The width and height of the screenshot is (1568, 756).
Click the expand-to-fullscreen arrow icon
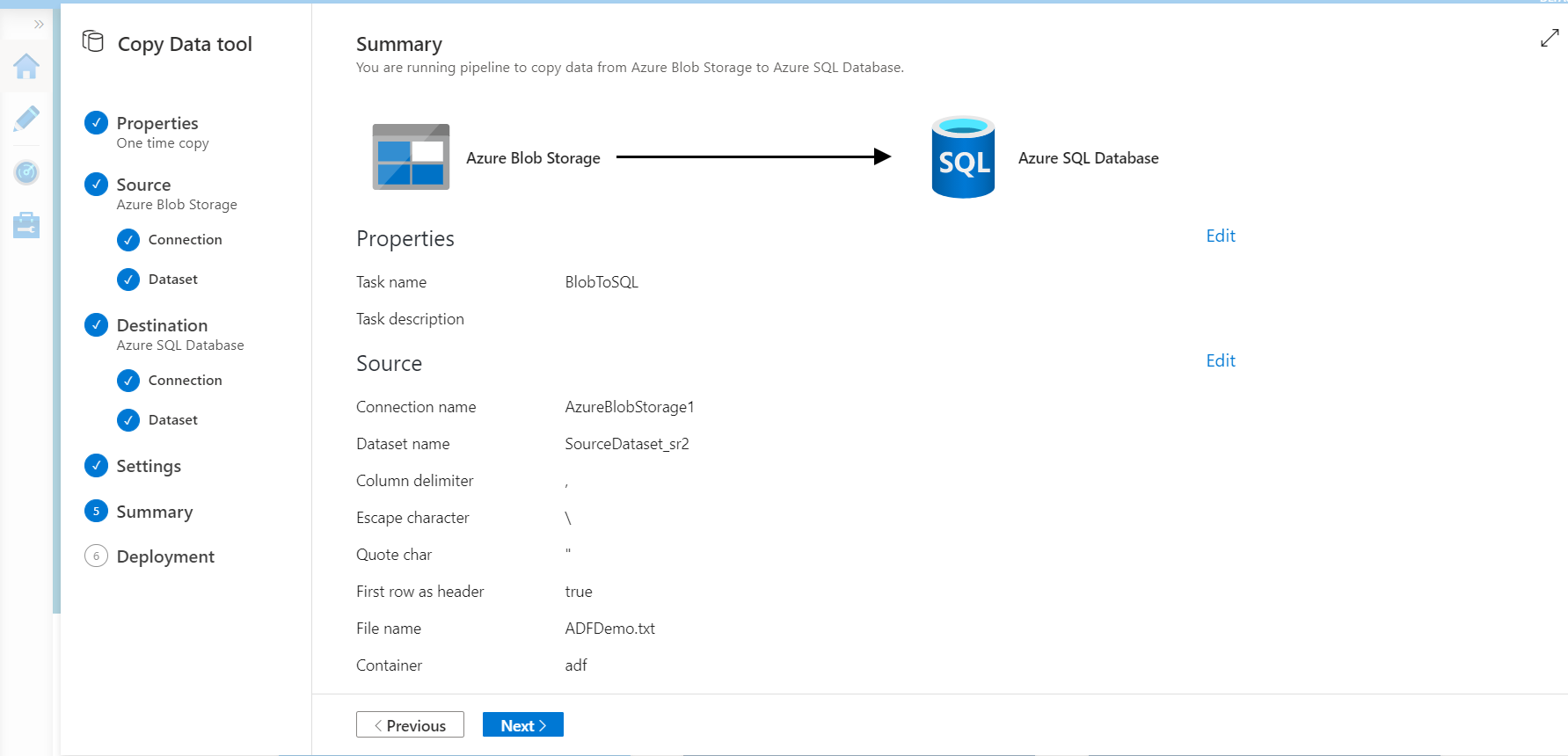(1550, 39)
